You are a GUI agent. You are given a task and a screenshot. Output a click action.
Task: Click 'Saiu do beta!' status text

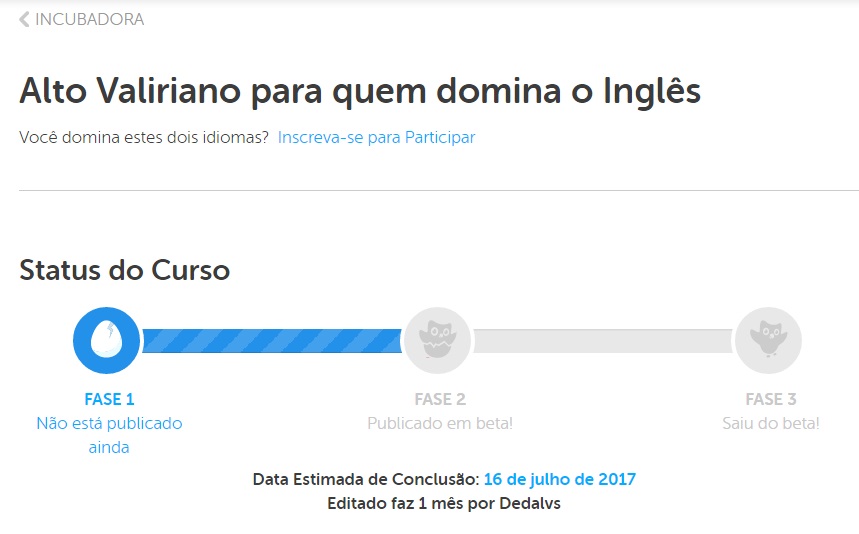click(771, 423)
